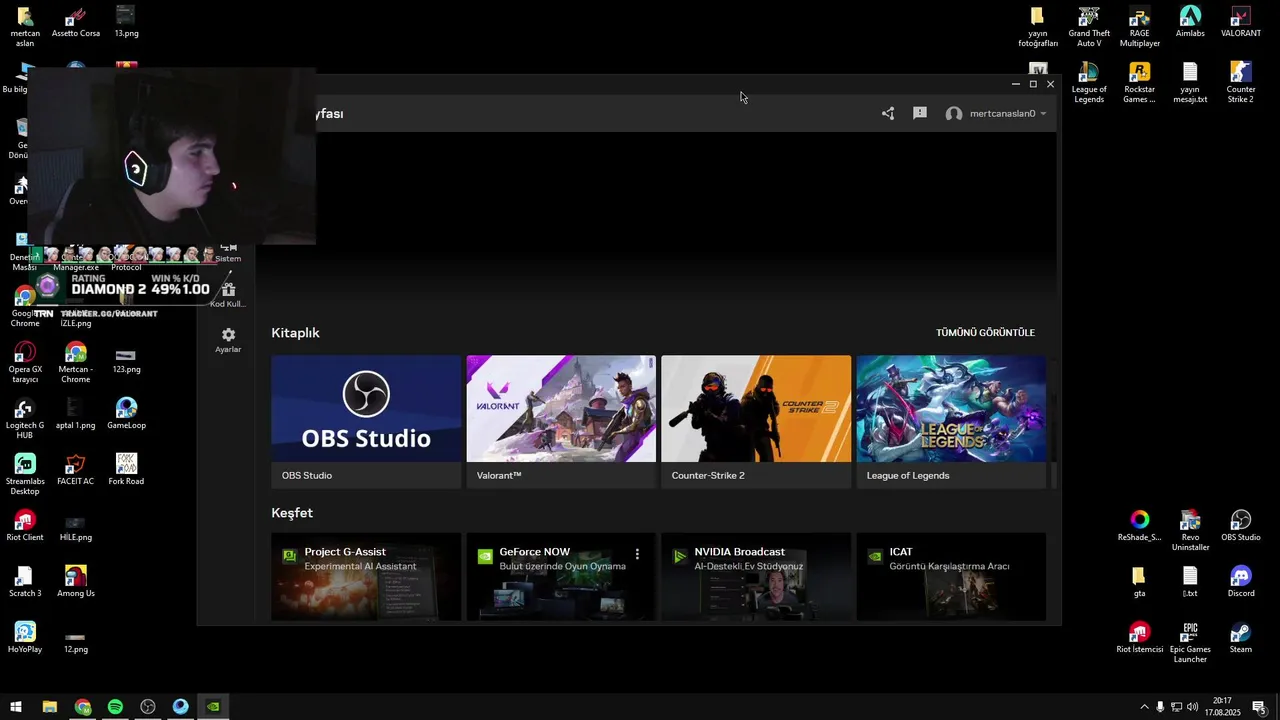
Task: Open Kod Kullan gift icon in sidebar
Action: pos(228,295)
